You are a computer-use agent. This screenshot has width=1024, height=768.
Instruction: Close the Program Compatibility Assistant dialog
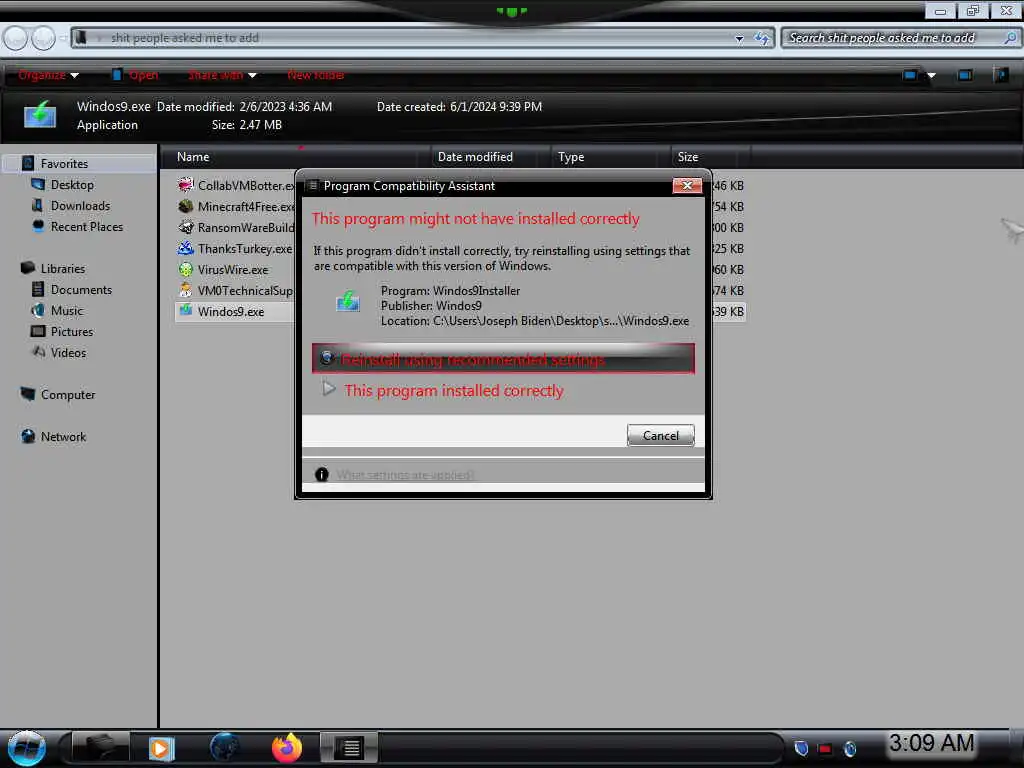(687, 185)
